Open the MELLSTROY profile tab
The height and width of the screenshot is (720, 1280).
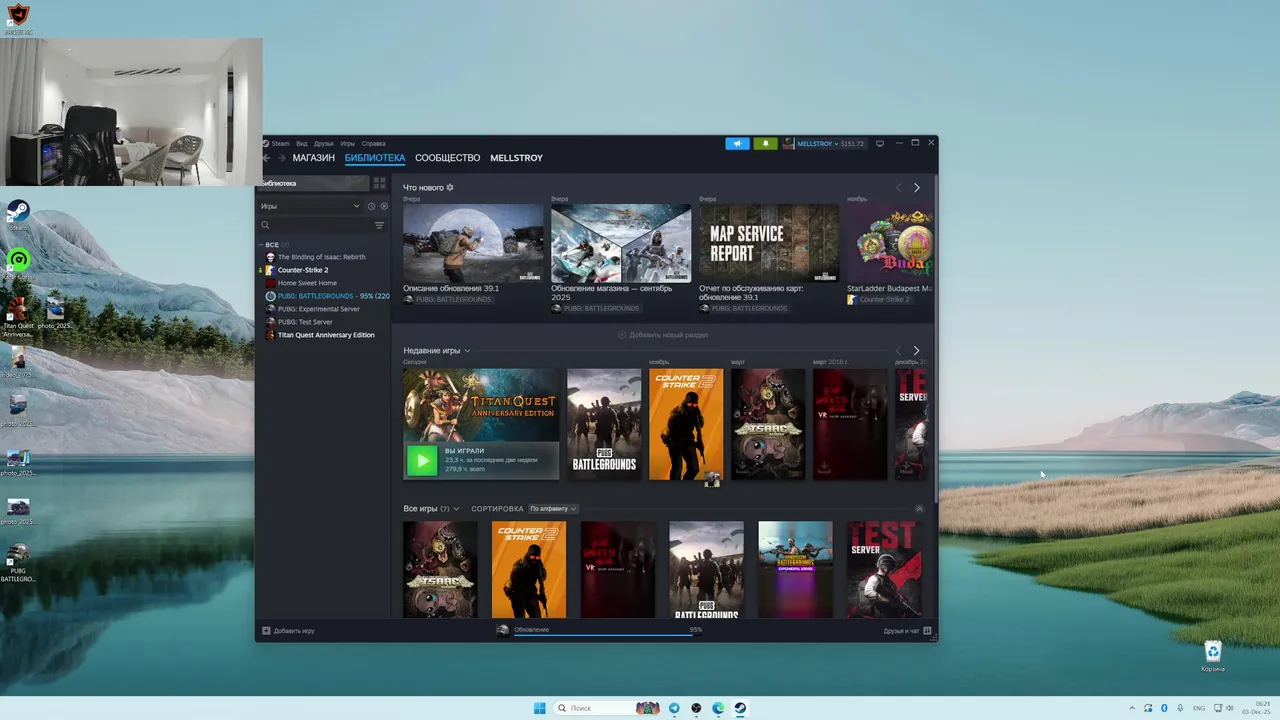pos(516,158)
